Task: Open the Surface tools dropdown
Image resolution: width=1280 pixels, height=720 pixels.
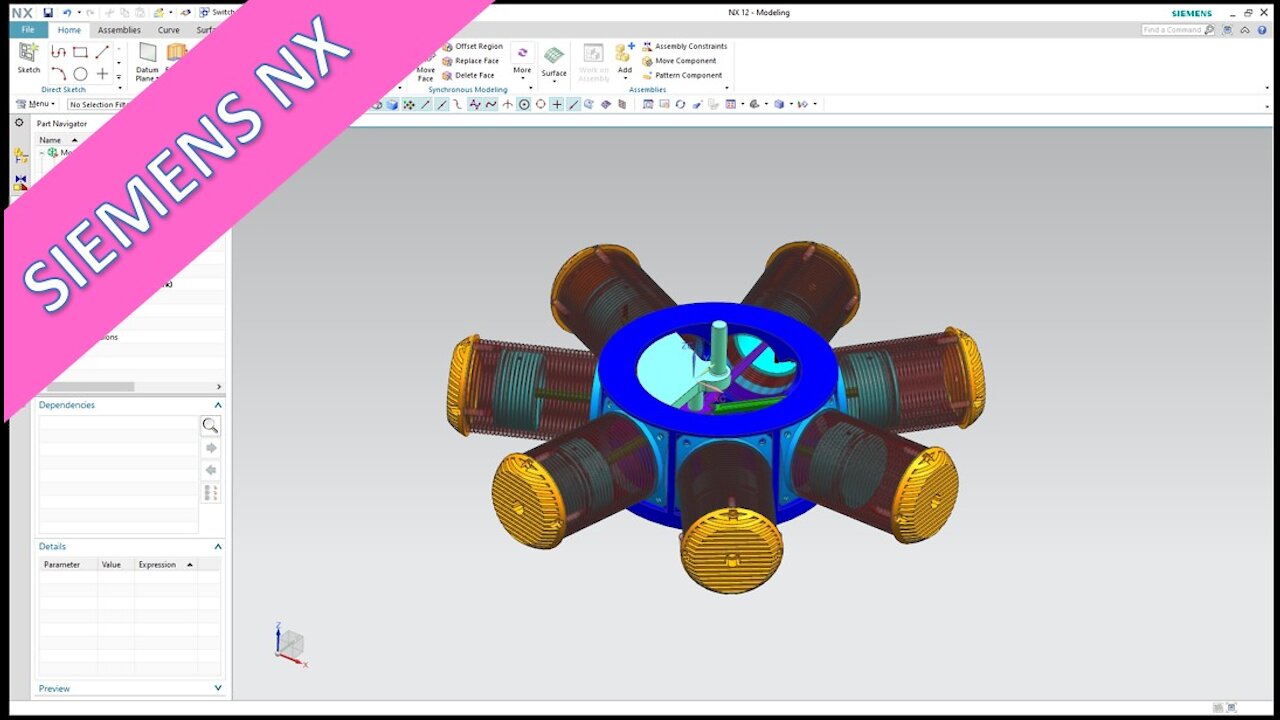Action: click(x=554, y=63)
